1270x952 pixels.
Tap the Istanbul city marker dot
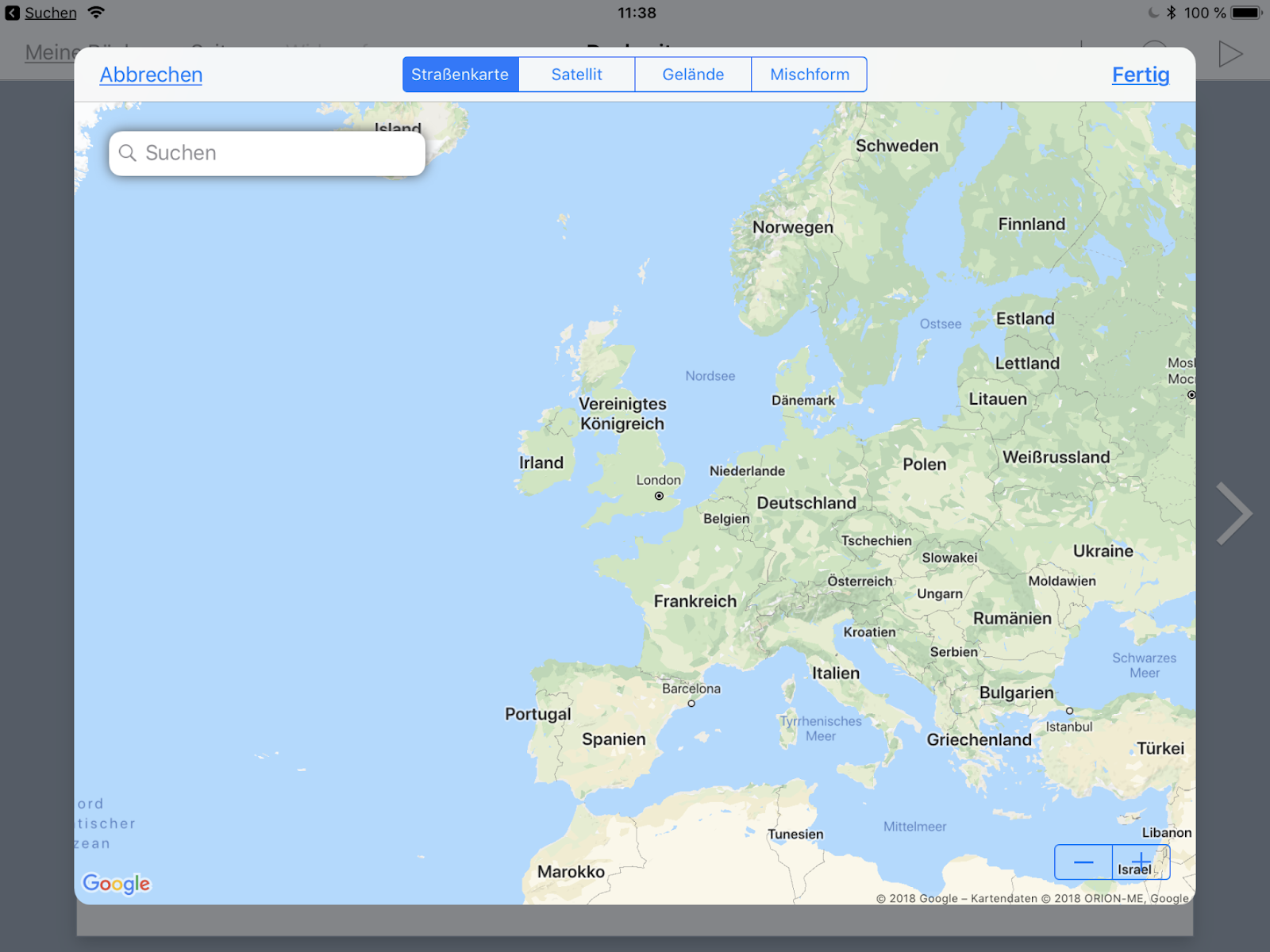coord(1069,711)
